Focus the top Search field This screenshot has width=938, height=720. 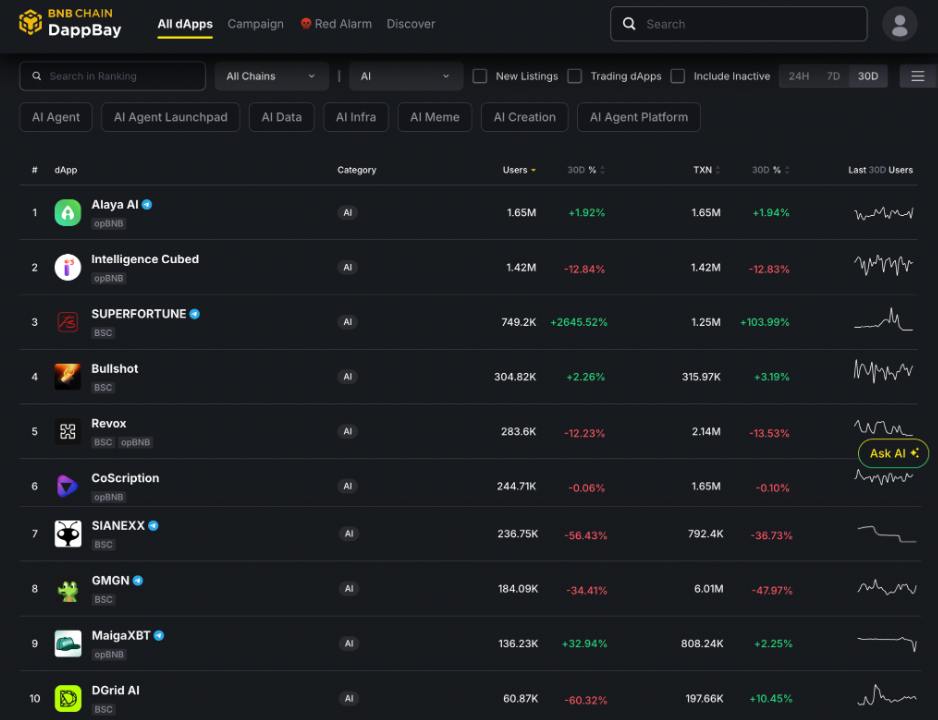pyautogui.click(x=739, y=24)
